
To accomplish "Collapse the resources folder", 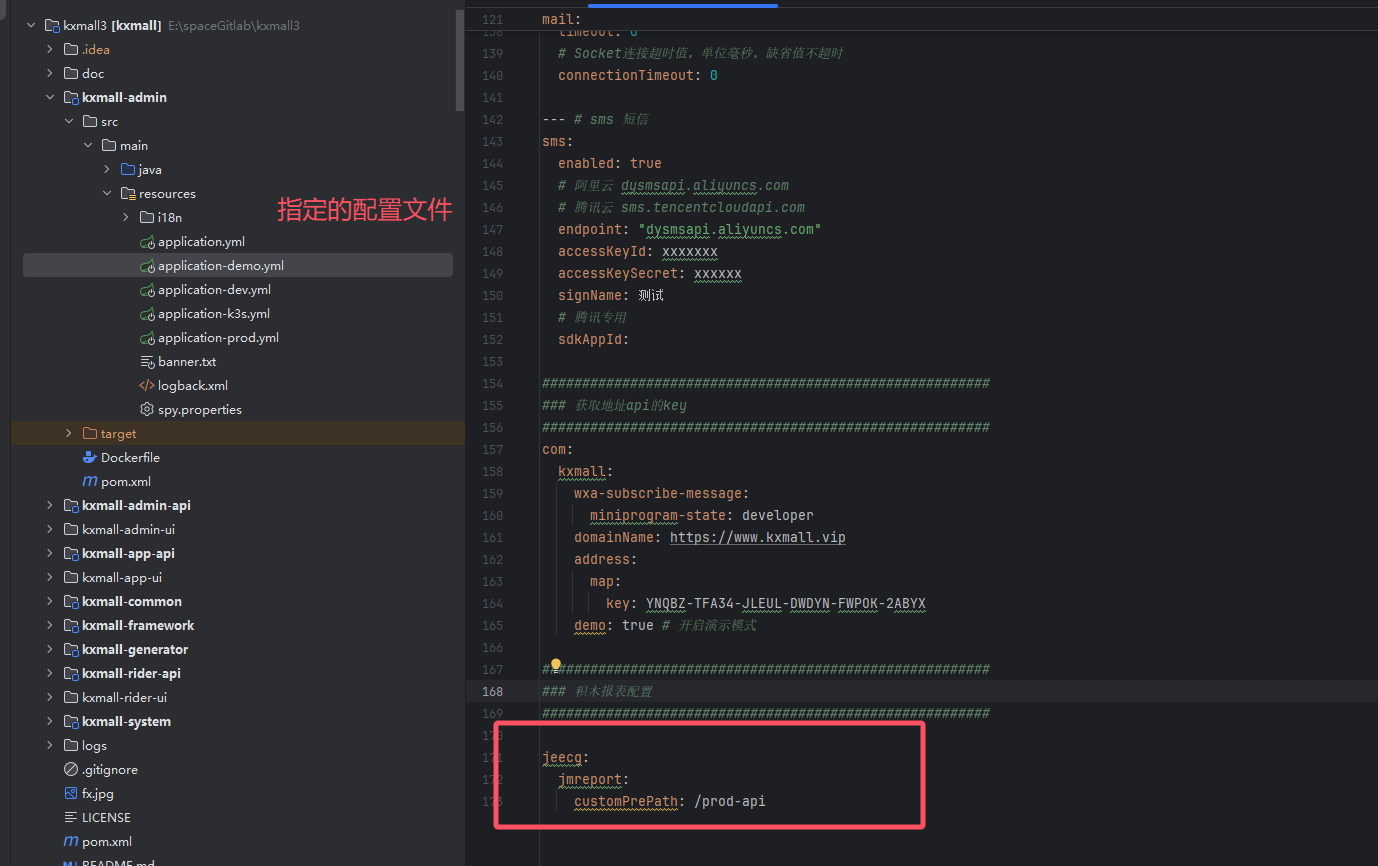I will point(107,194).
